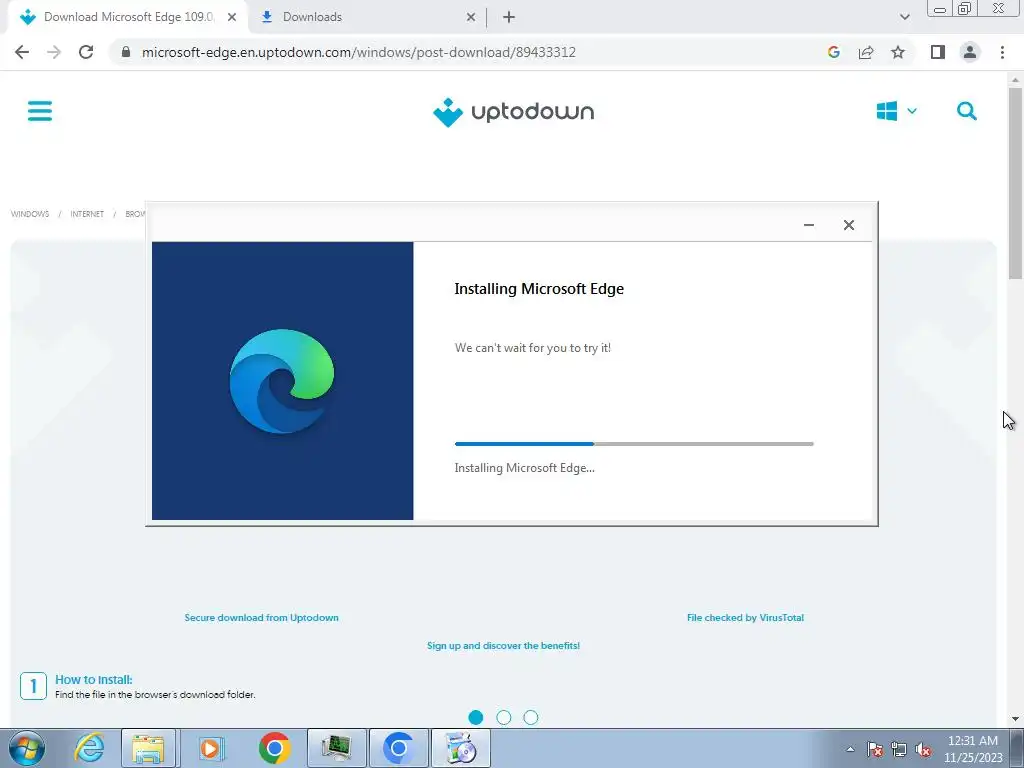This screenshot has width=1024, height=768.
Task: Click the scrollbar down arrow
Action: click(1015, 718)
